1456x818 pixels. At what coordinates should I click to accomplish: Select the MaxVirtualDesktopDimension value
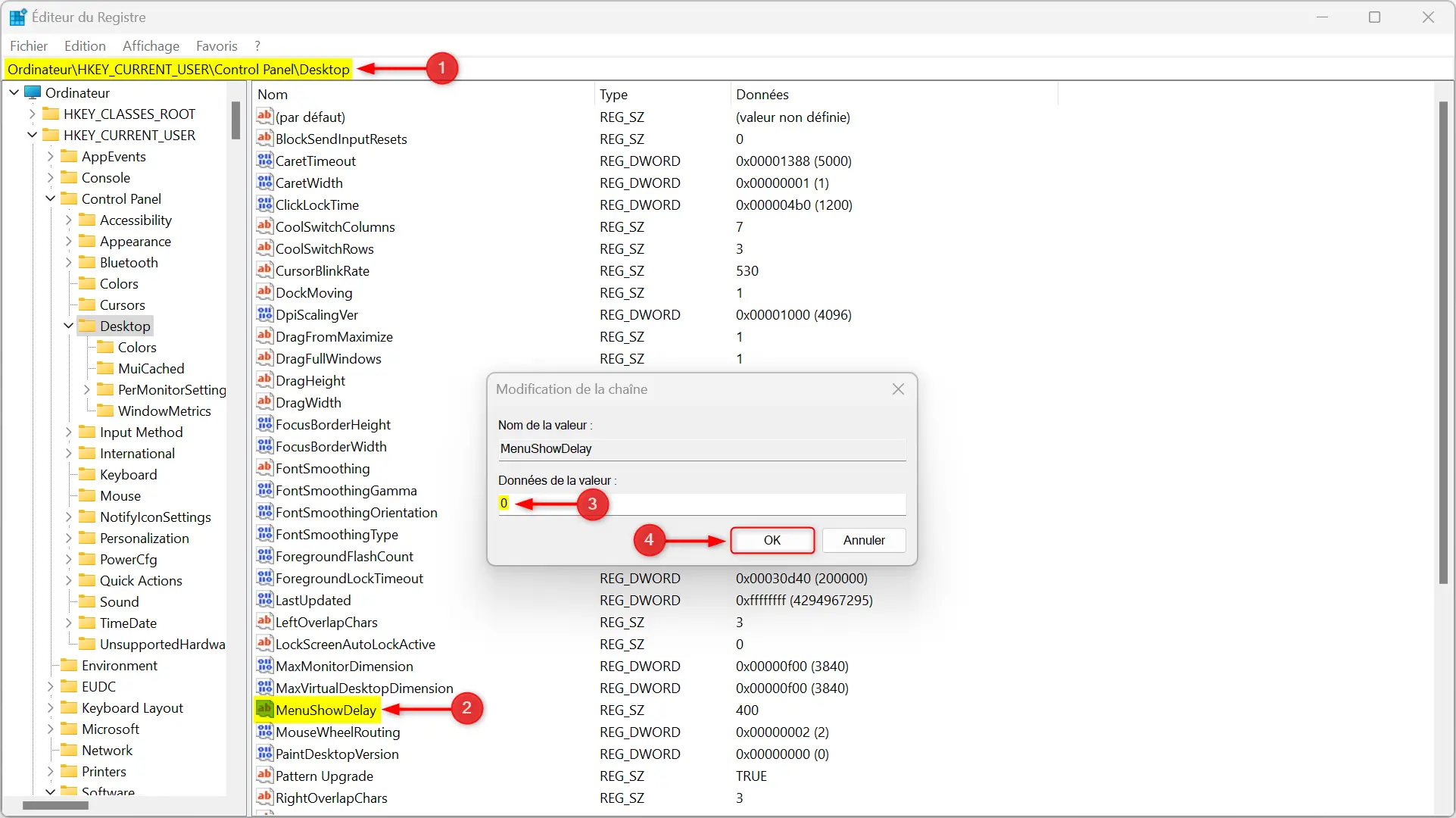[364, 688]
